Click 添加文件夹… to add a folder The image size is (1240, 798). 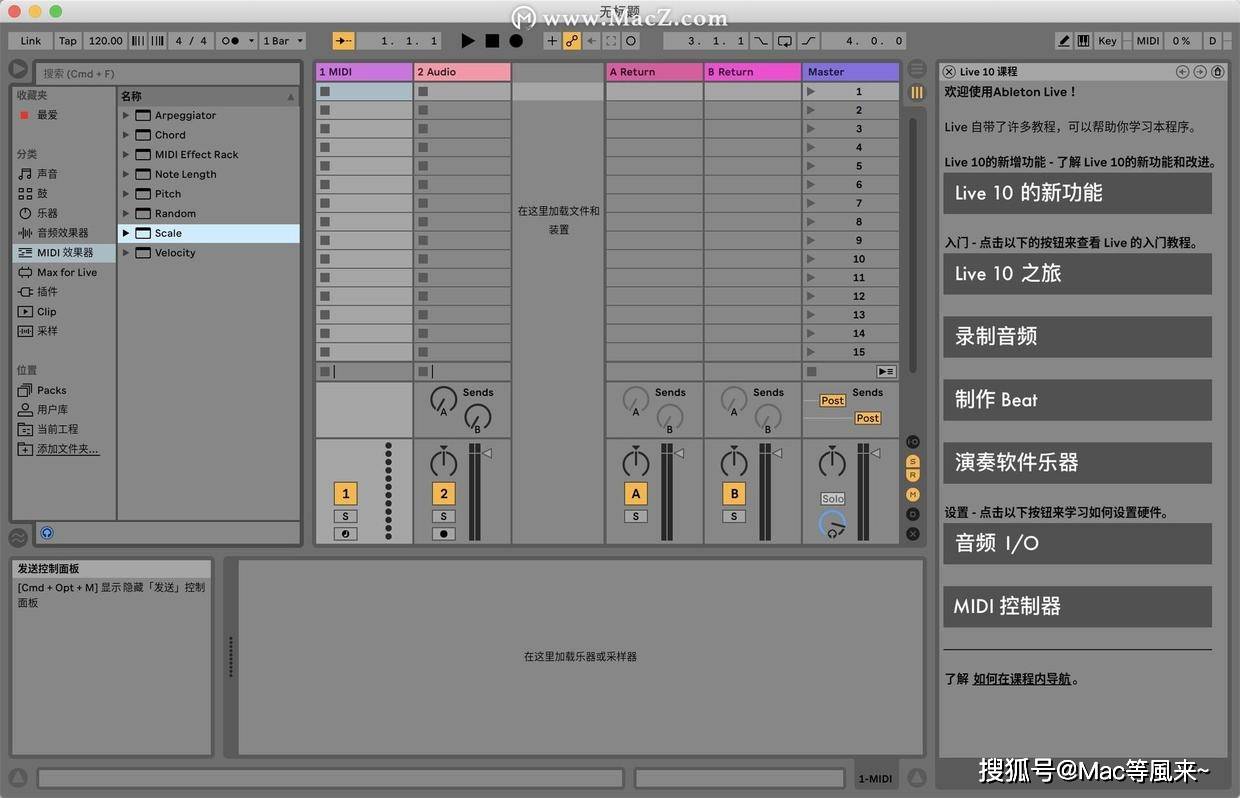click(x=67, y=449)
